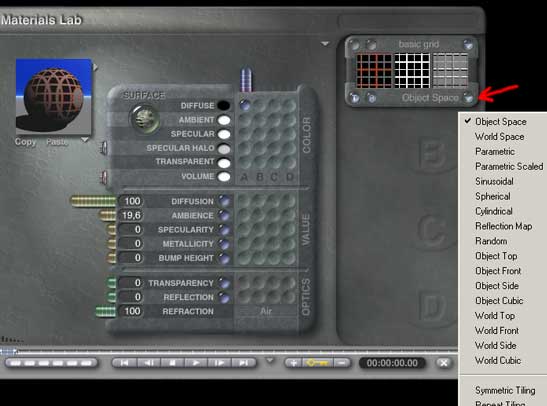Click the play button in transport controls
547x406 pixels.
196,363
